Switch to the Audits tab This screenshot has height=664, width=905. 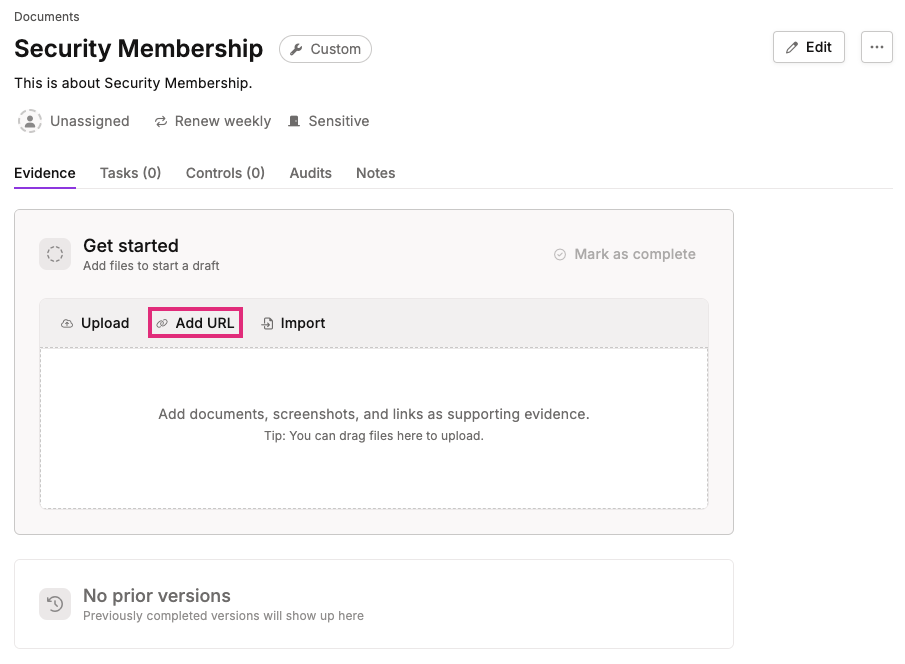coord(311,173)
